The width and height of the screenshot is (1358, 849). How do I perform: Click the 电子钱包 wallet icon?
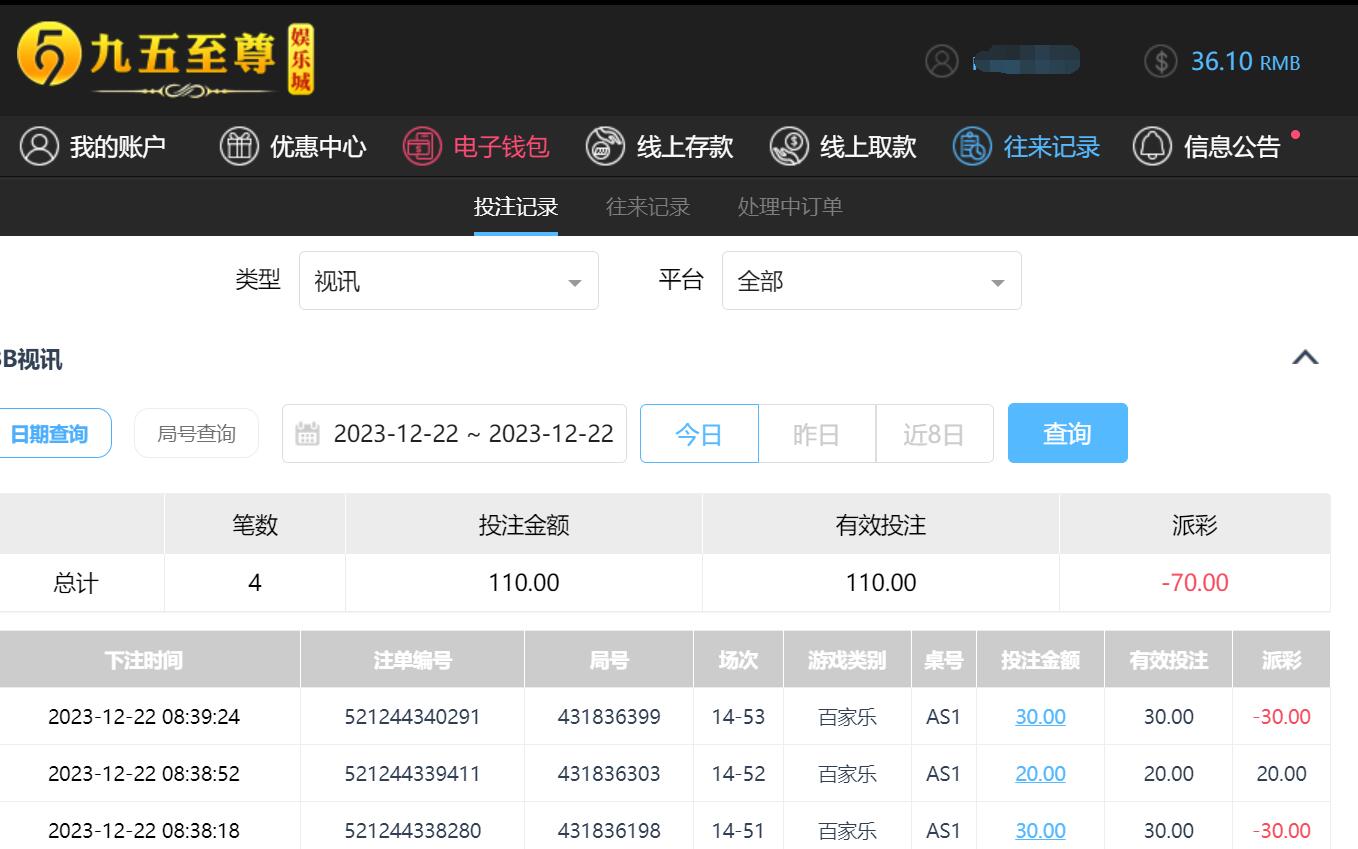[422, 146]
